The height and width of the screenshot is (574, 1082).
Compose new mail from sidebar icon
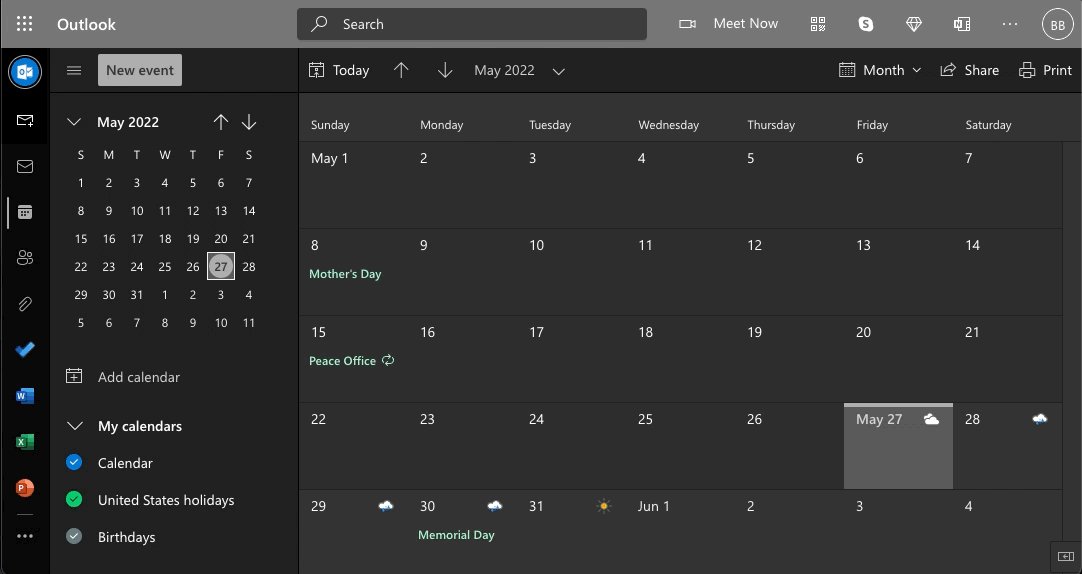coord(25,121)
